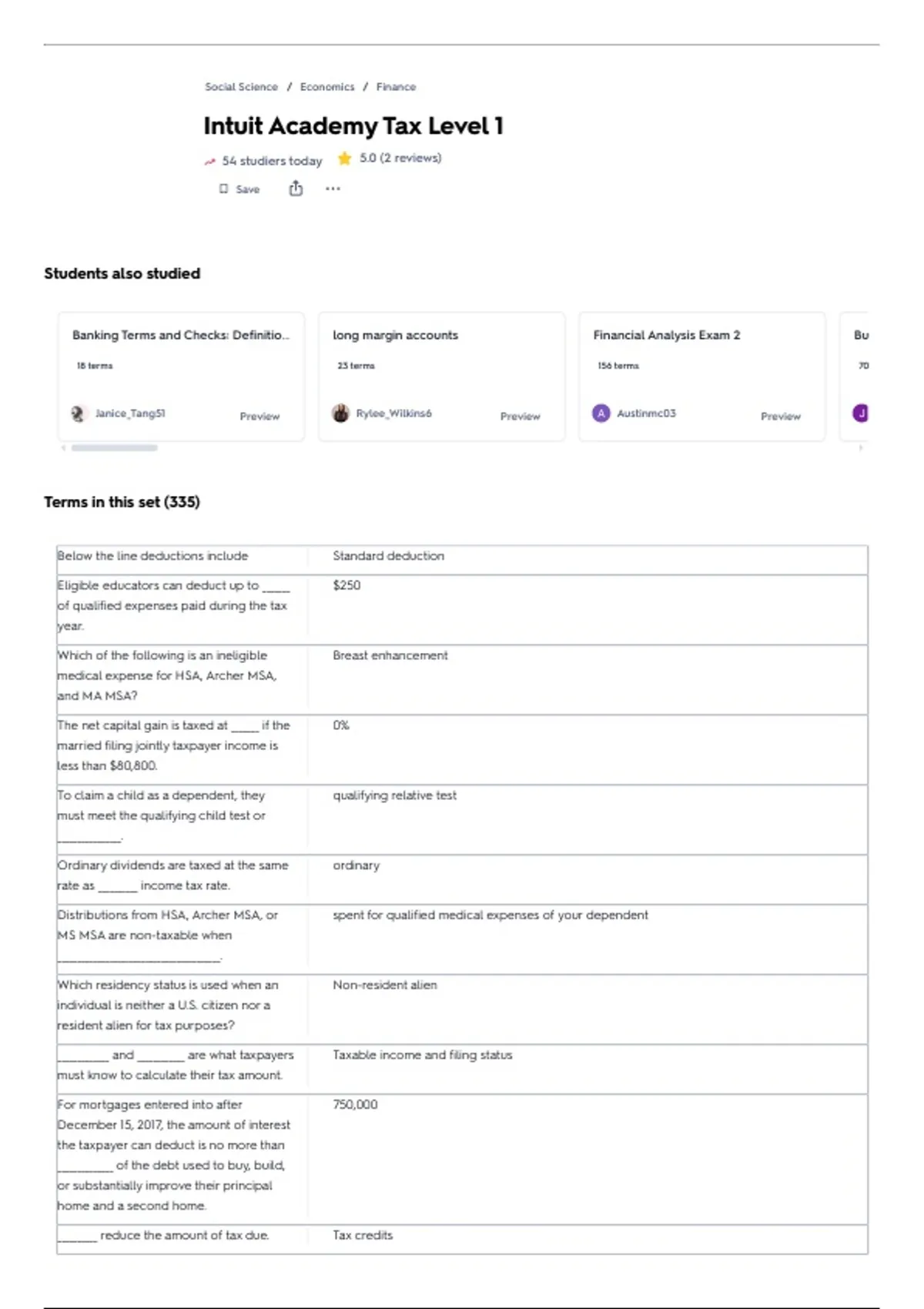Click Janice_Tang51's profile avatar
This screenshot has width=924, height=1309.
[x=78, y=413]
